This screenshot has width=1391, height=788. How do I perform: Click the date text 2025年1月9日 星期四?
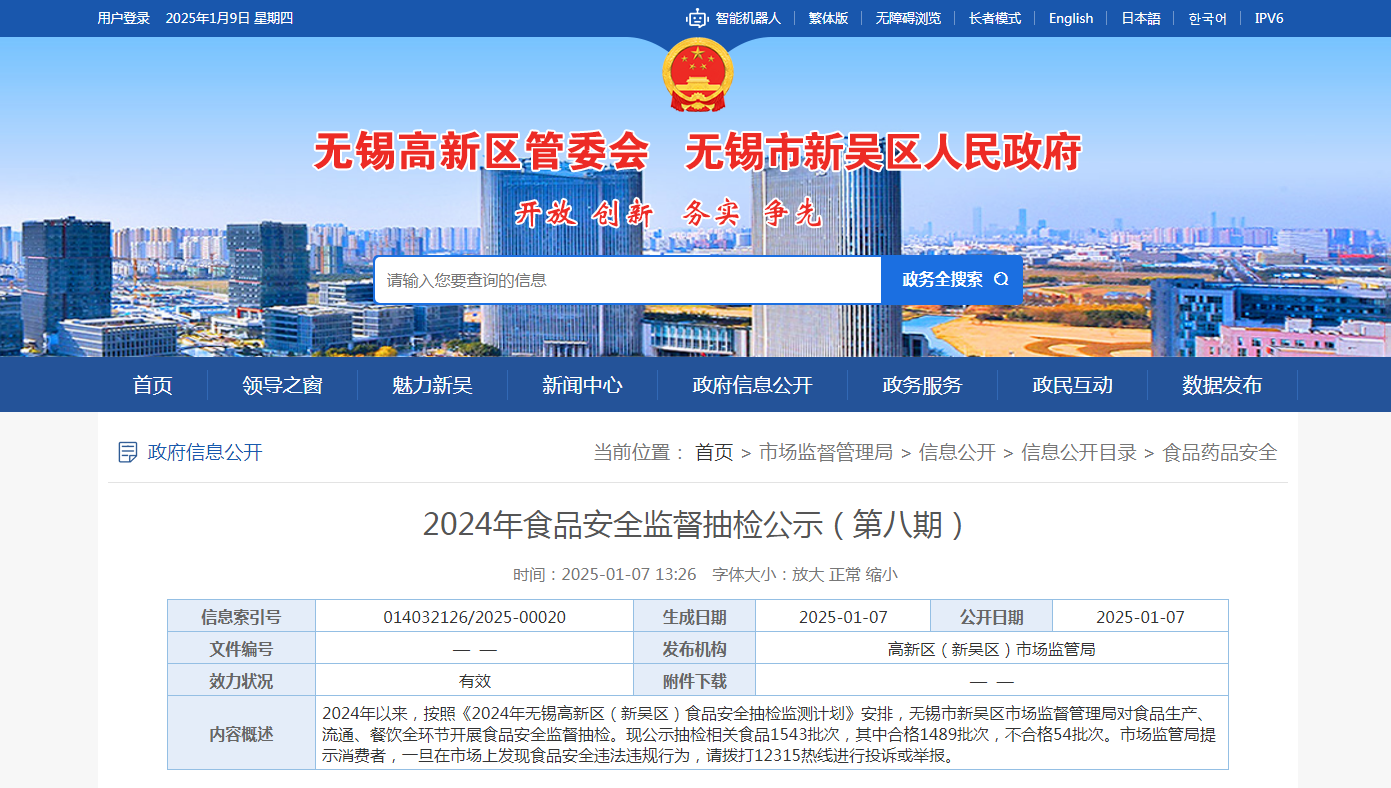pyautogui.click(x=229, y=18)
